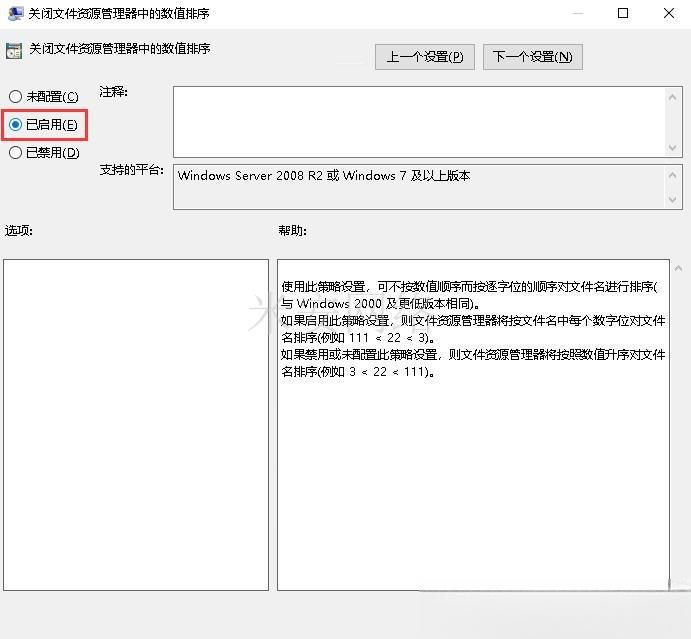Click the policy setting icon beside heading
Screen dimensions: 691x639
tap(14, 51)
